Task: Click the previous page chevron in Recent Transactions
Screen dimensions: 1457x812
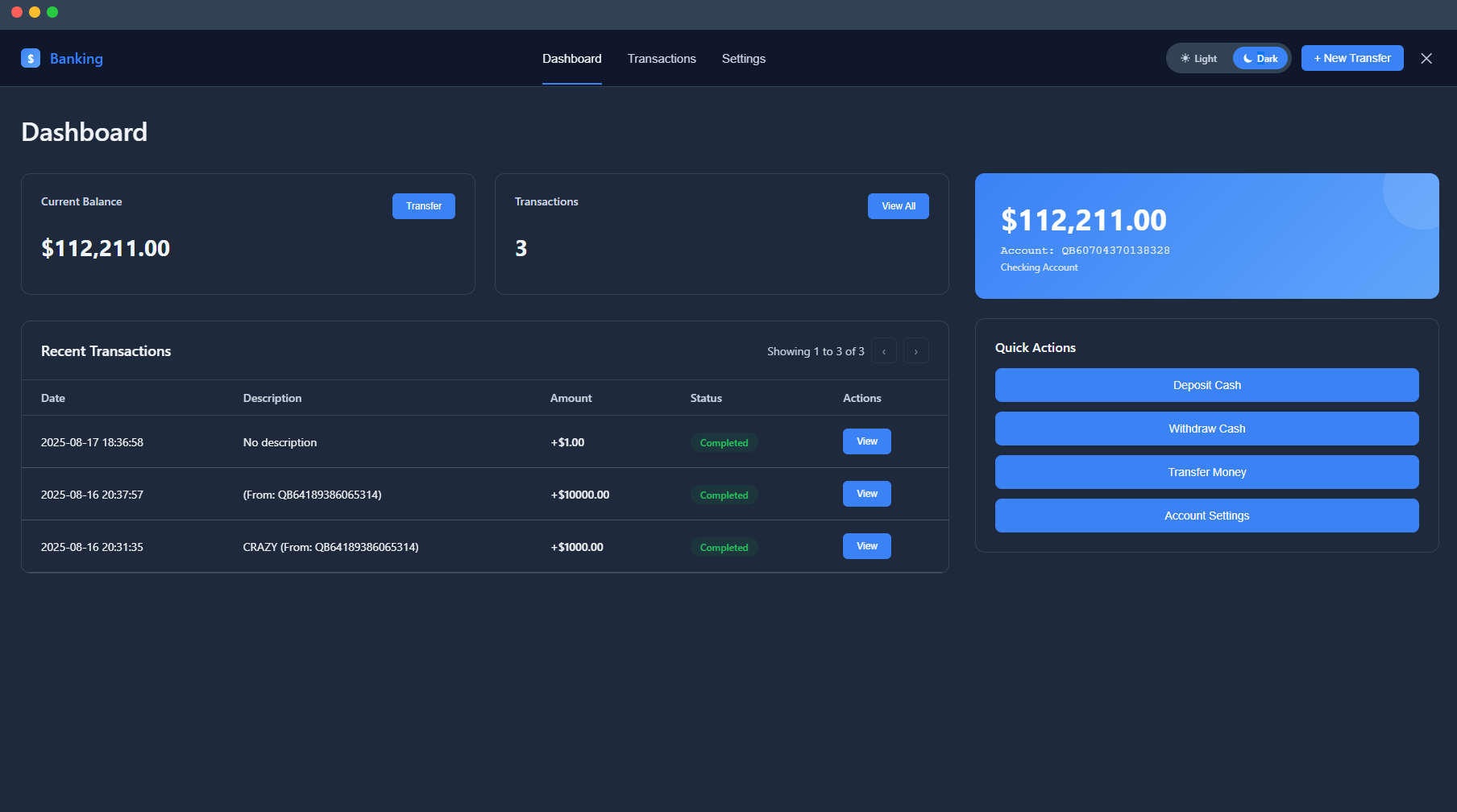Action: point(884,350)
